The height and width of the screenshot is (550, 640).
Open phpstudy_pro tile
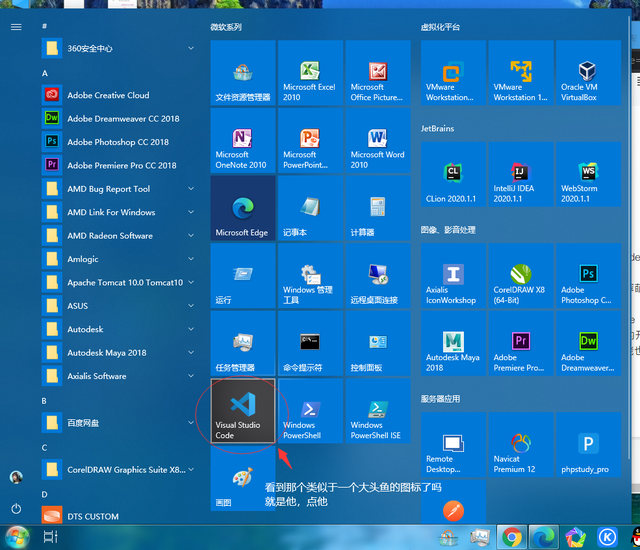[589, 445]
